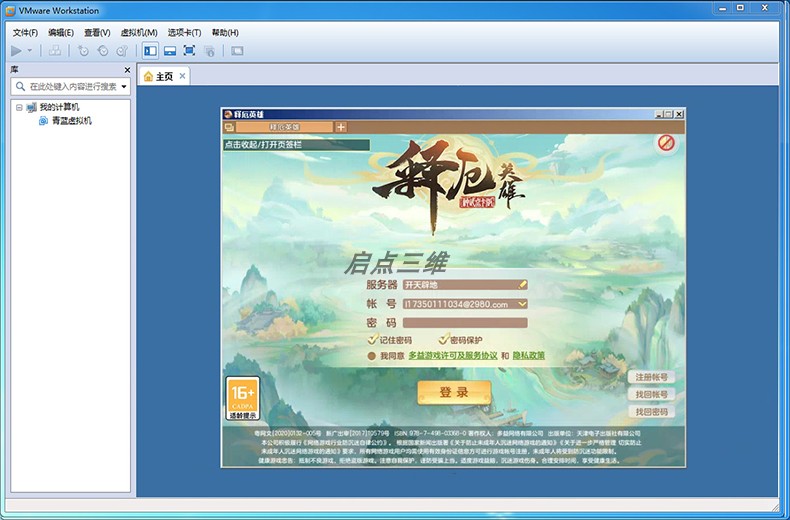The image size is (790, 520).
Task: Click the console view icon at toolbar end
Action: (237, 50)
